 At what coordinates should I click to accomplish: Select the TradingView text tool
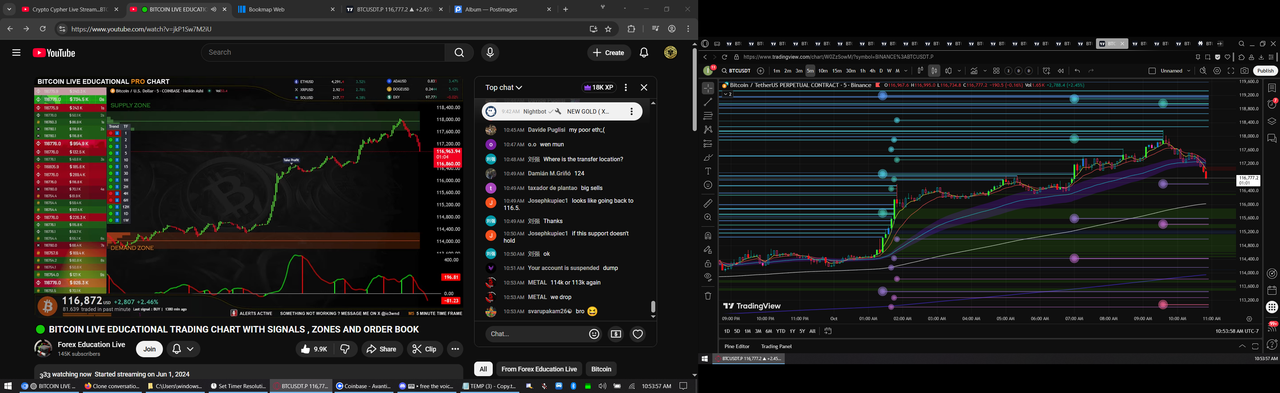[708, 171]
